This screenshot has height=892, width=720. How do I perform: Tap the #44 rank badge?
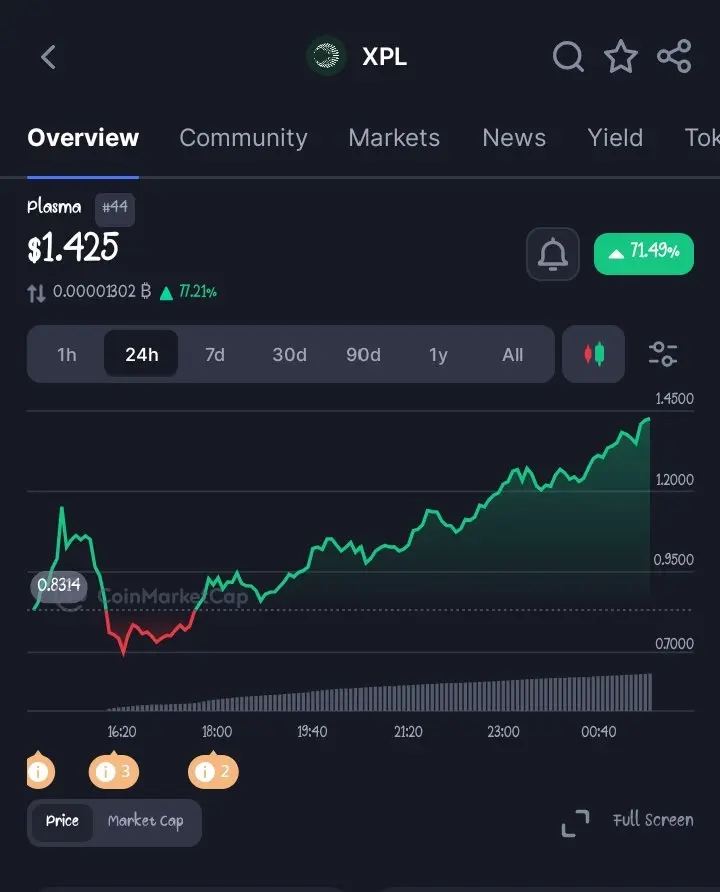click(x=115, y=209)
